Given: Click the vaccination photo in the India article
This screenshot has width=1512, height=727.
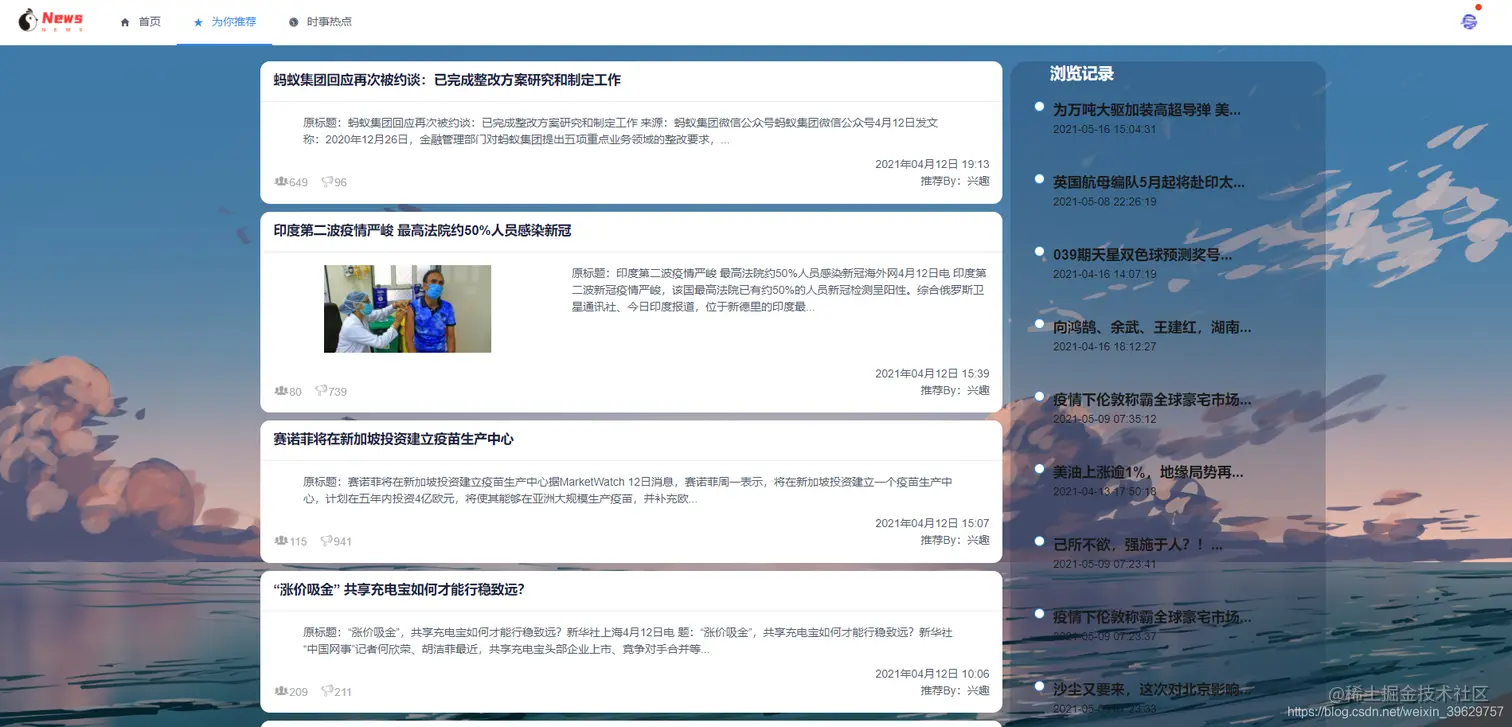Looking at the screenshot, I should click(406, 308).
